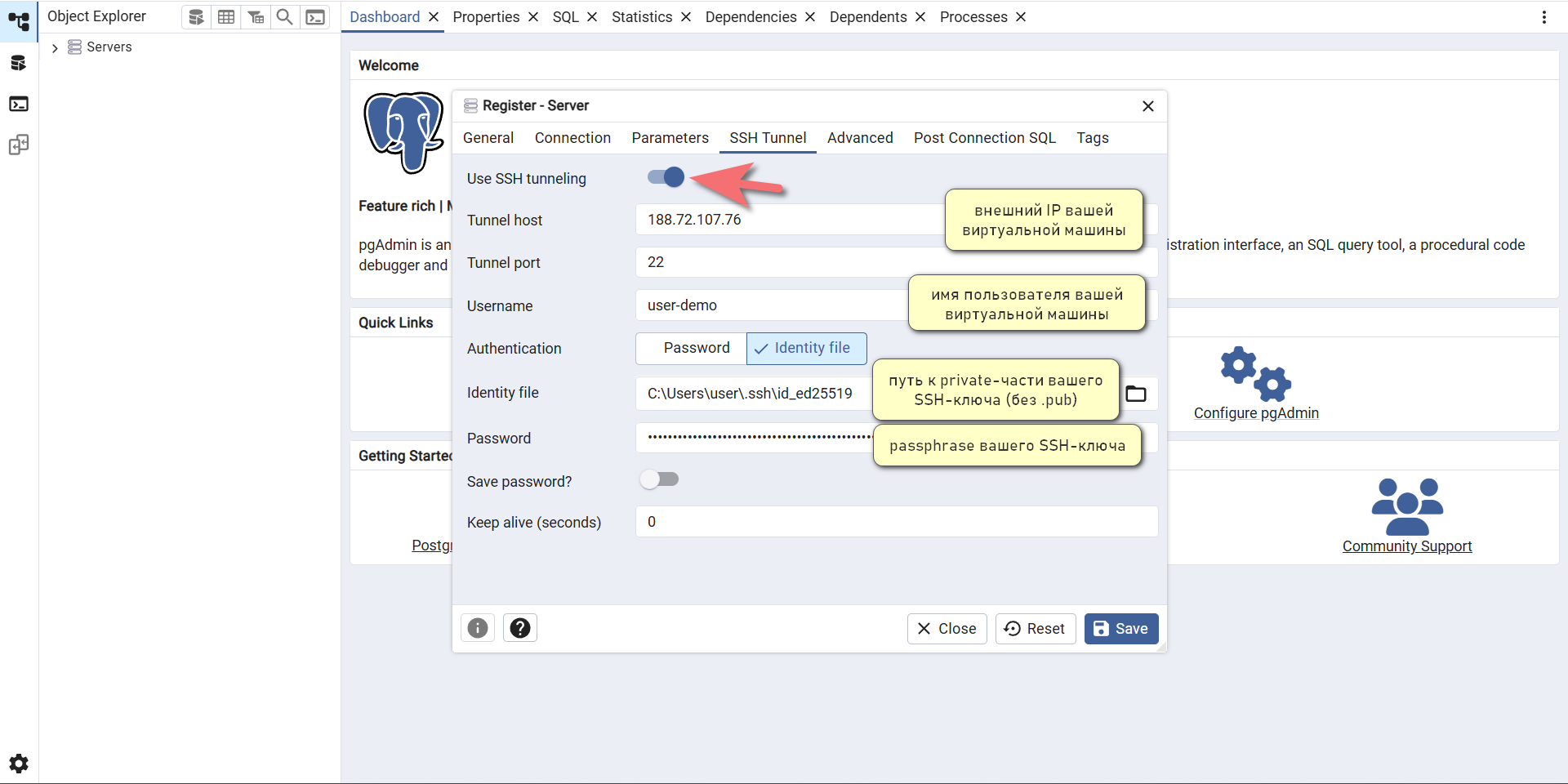Open help with the question mark button
Screen dimensions: 1568x784
520,628
